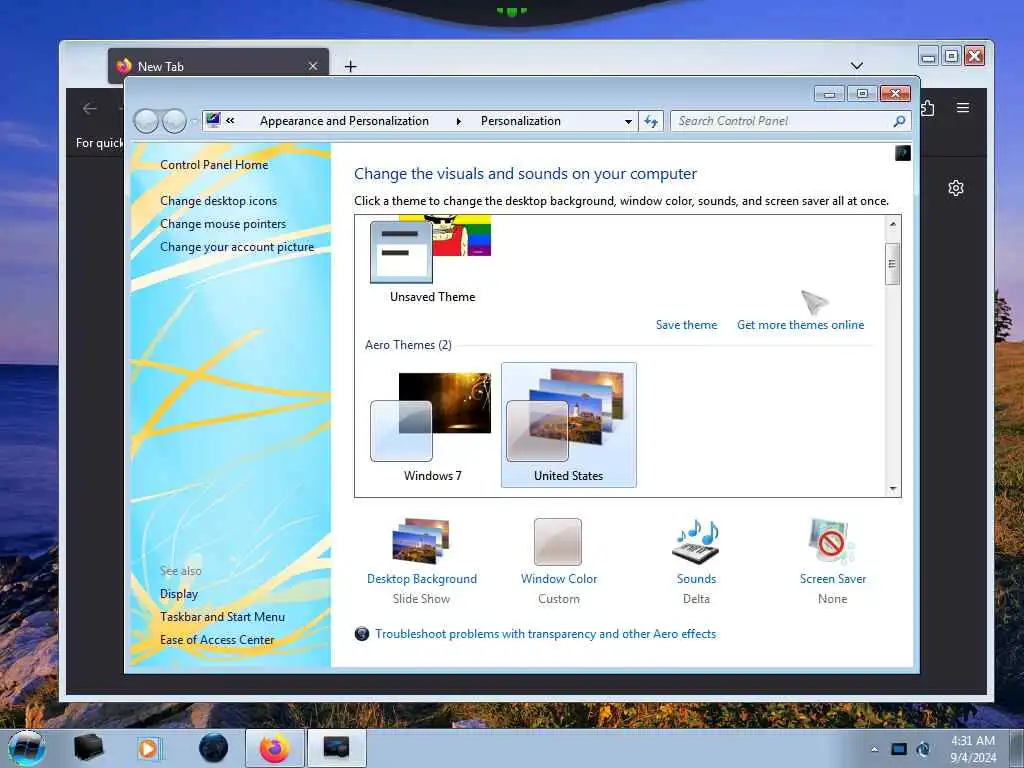The height and width of the screenshot is (768, 1024).
Task: Click the black box icon on taskbar
Action: [x=89, y=748]
